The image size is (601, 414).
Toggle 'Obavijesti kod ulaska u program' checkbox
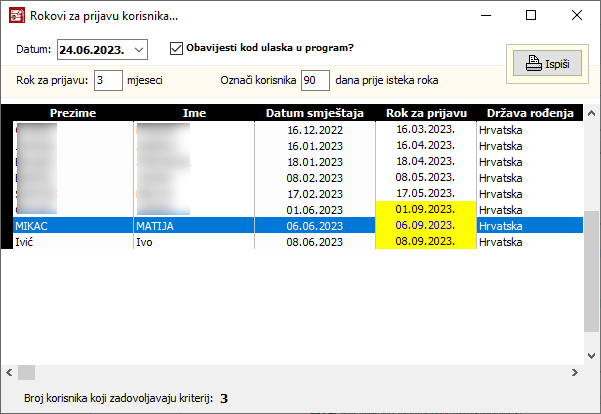pos(177,48)
